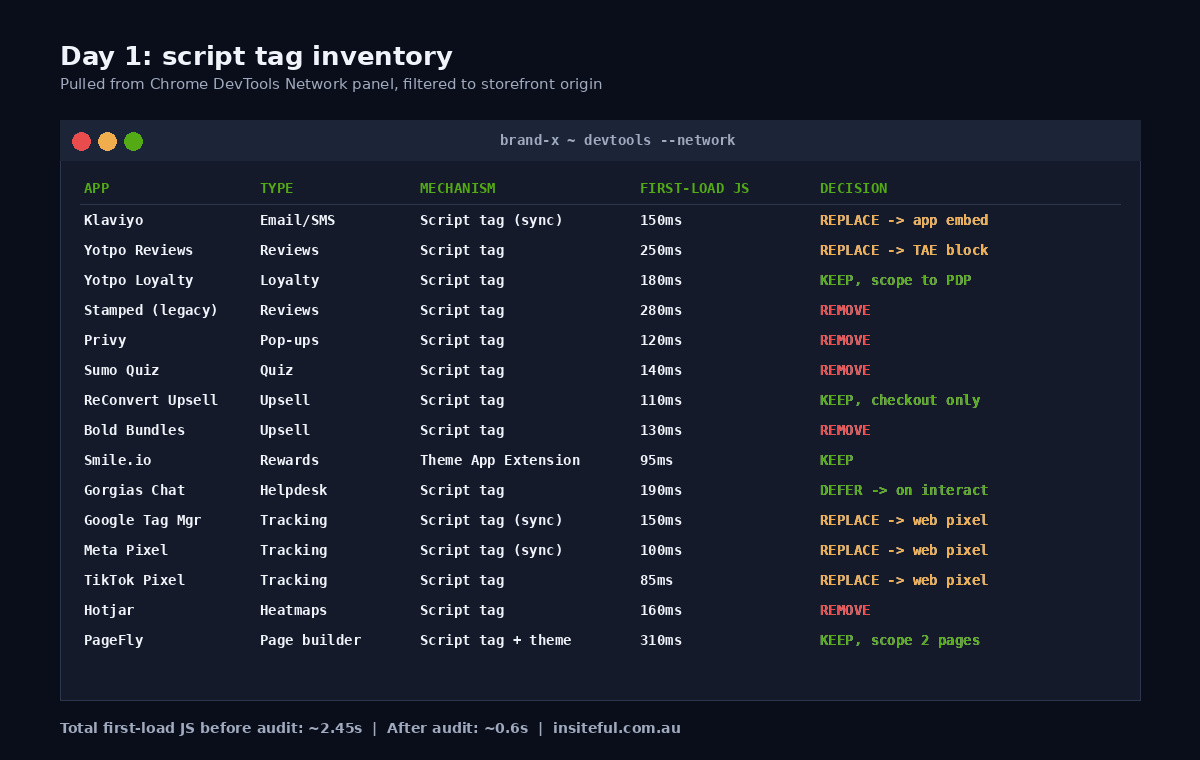Viewport: 1200px width, 760px height.
Task: Click the 85ms load time value
Action: click(657, 580)
